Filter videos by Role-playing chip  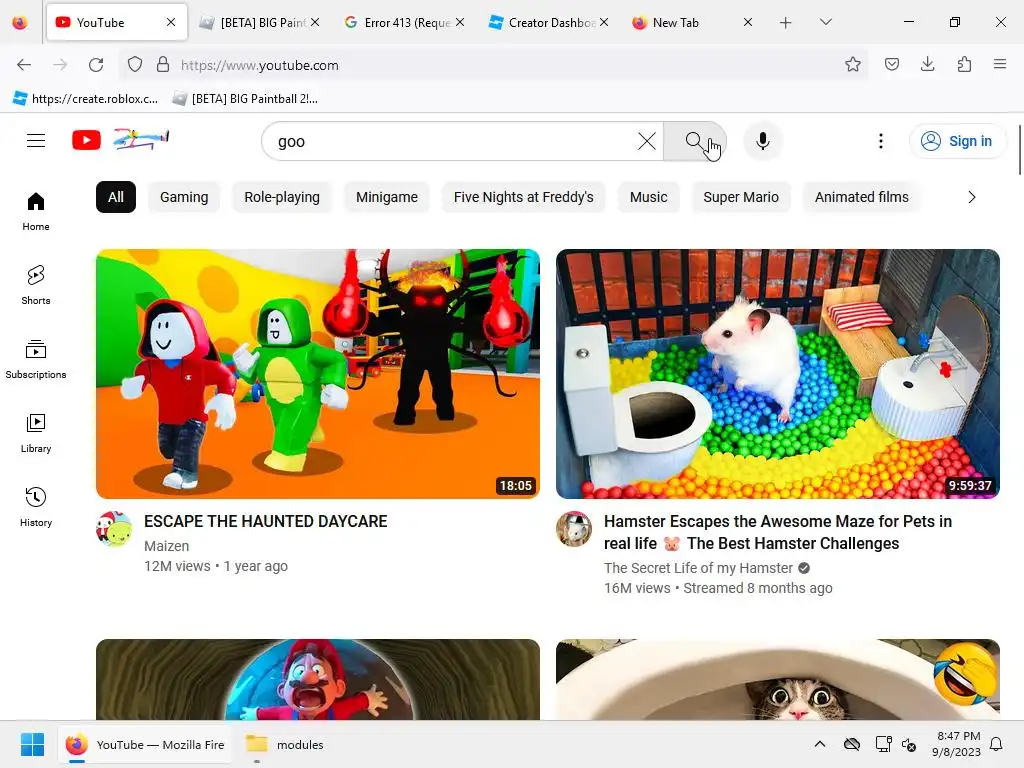coord(282,197)
